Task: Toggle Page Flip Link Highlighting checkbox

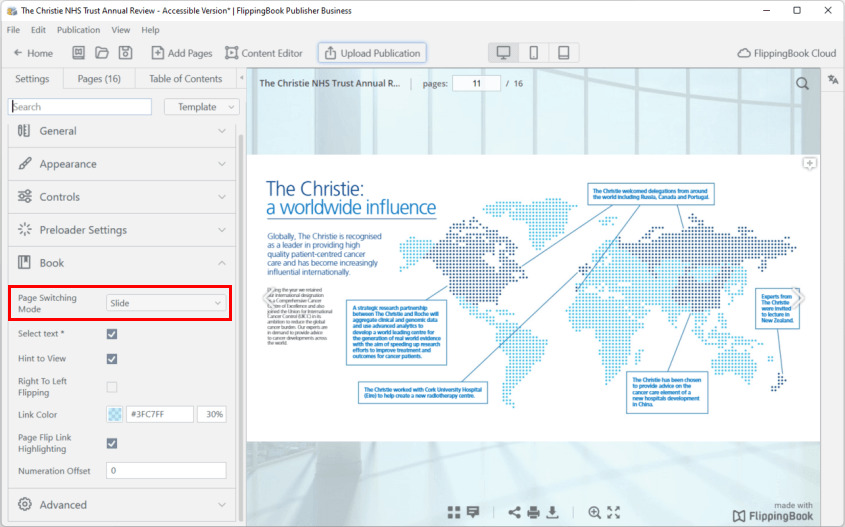Action: tap(112, 443)
